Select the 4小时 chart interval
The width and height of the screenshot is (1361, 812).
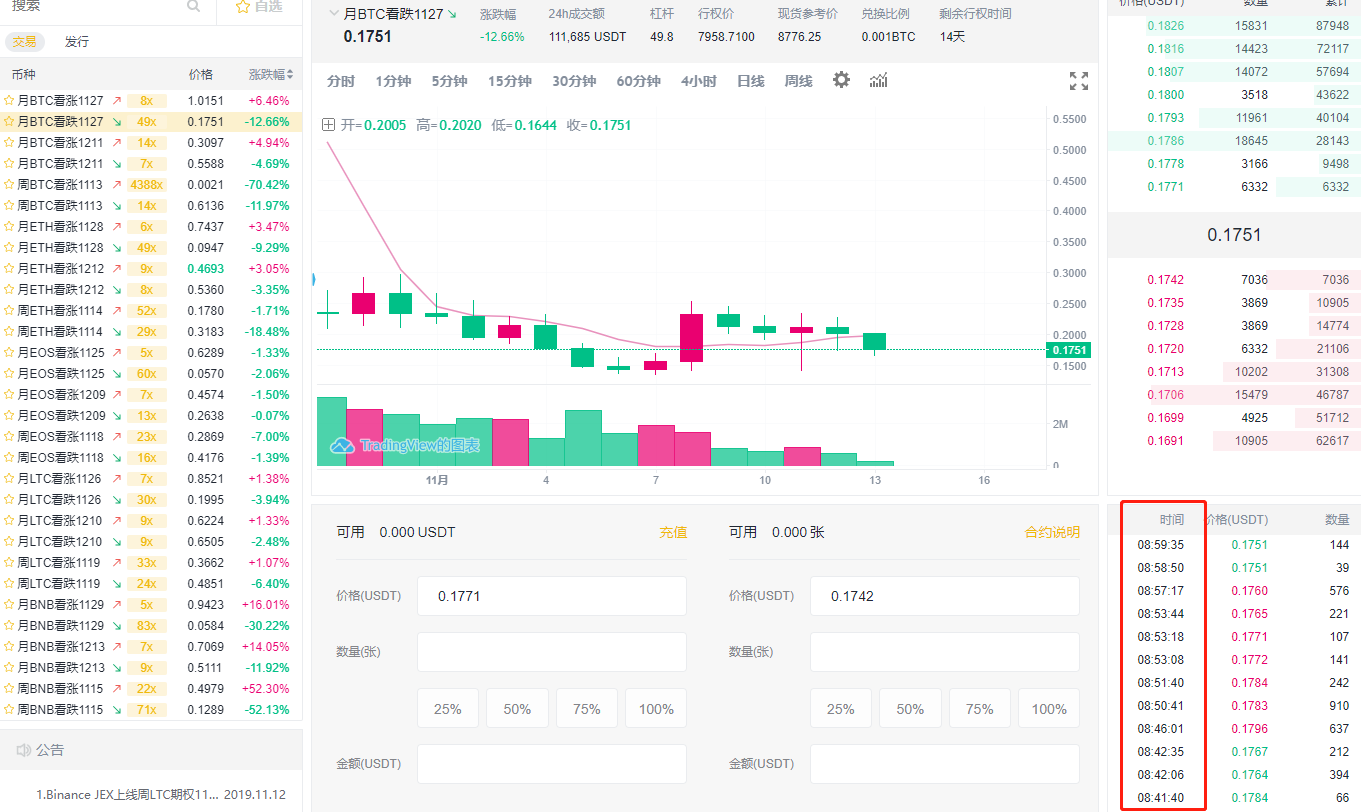pyautogui.click(x=699, y=81)
